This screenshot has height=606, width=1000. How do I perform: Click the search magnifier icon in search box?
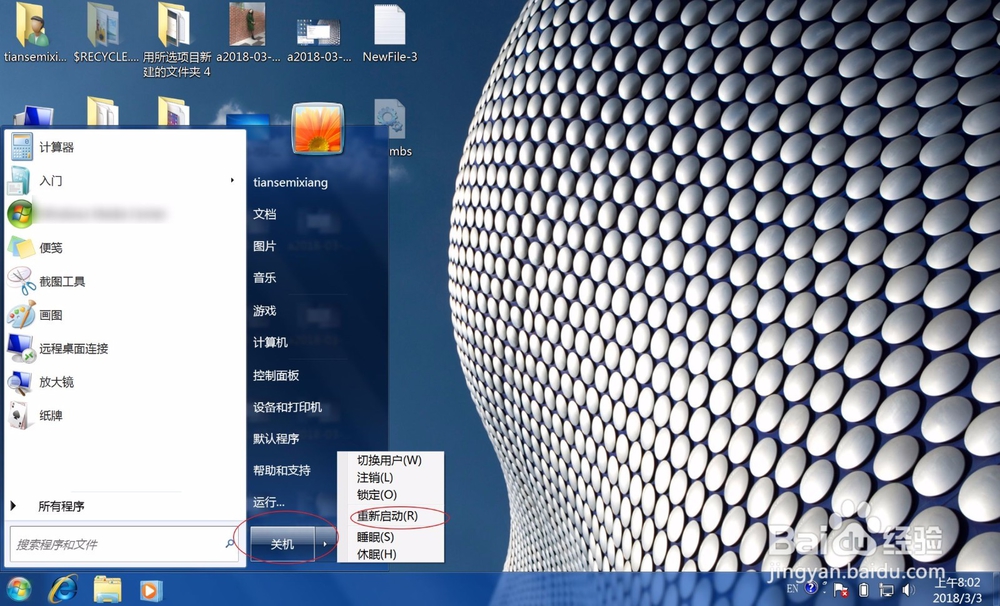[x=230, y=543]
